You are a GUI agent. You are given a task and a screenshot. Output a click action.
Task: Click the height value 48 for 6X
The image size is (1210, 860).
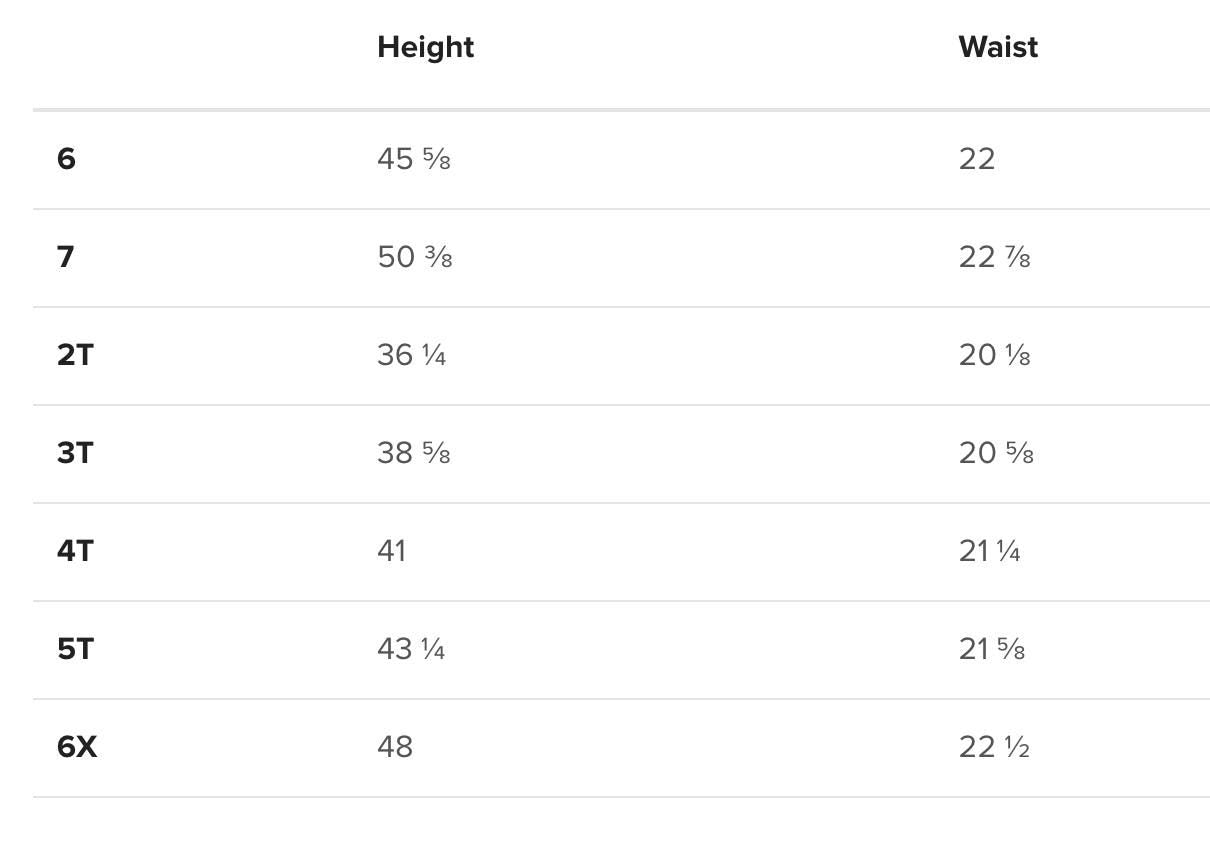[394, 747]
